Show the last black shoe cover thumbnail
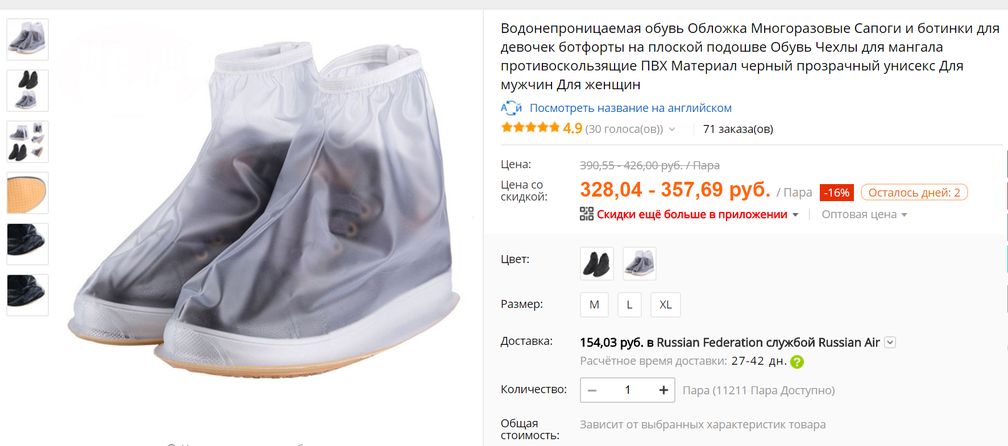The width and height of the screenshot is (1008, 446). pos(27,294)
